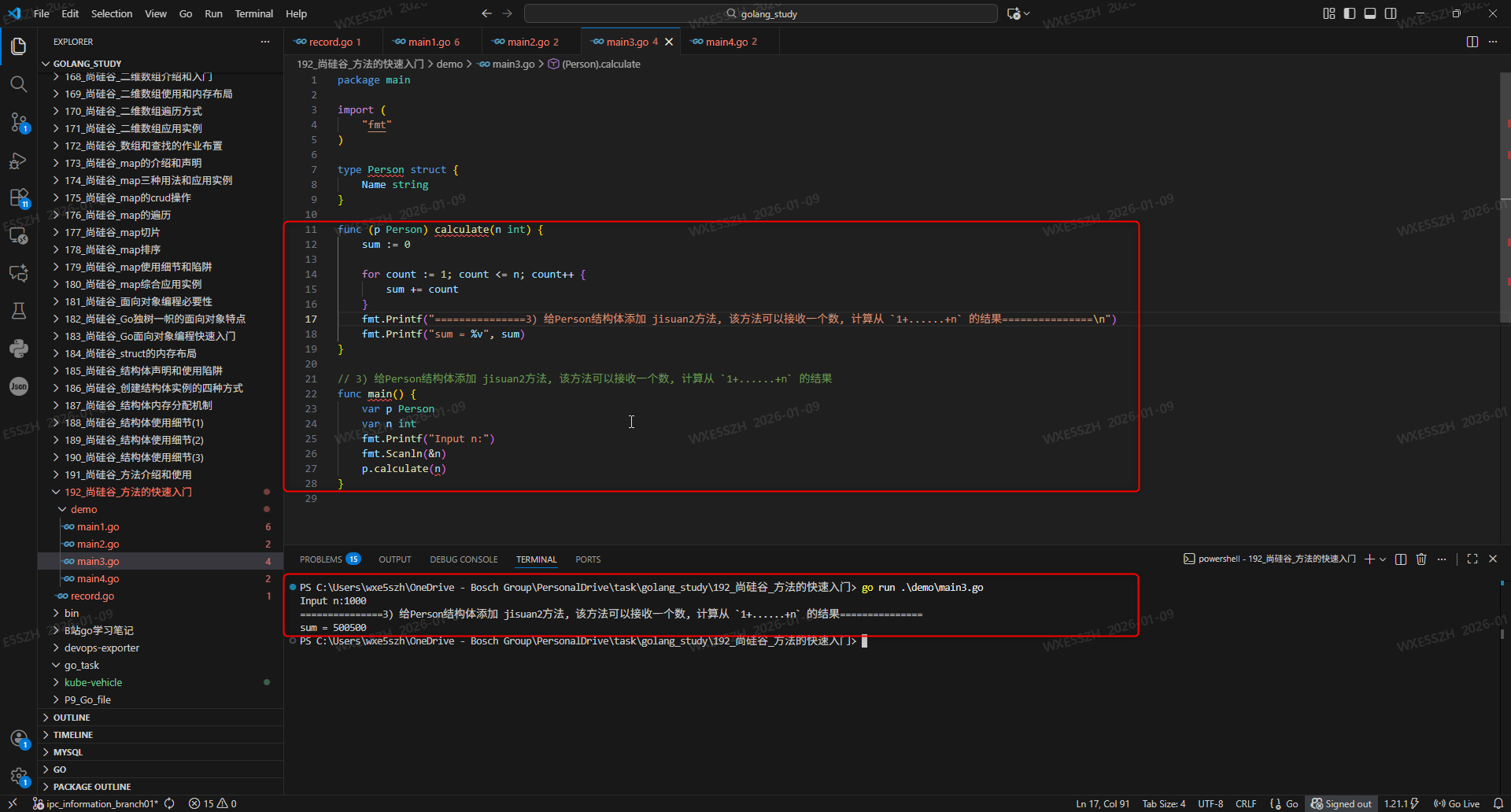The width and height of the screenshot is (1511, 812).
Task: Open the Json view in activity bar
Action: pyautogui.click(x=19, y=386)
